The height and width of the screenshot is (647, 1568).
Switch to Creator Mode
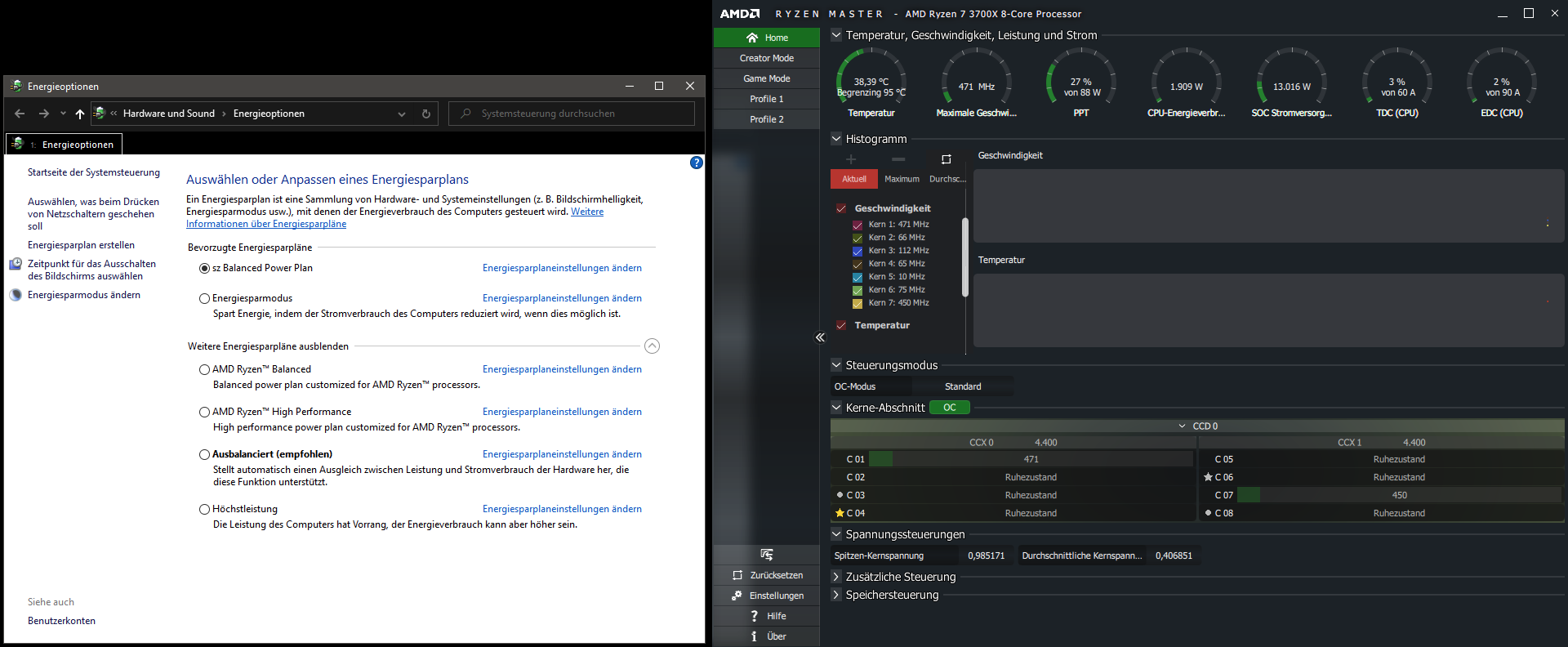tap(766, 58)
